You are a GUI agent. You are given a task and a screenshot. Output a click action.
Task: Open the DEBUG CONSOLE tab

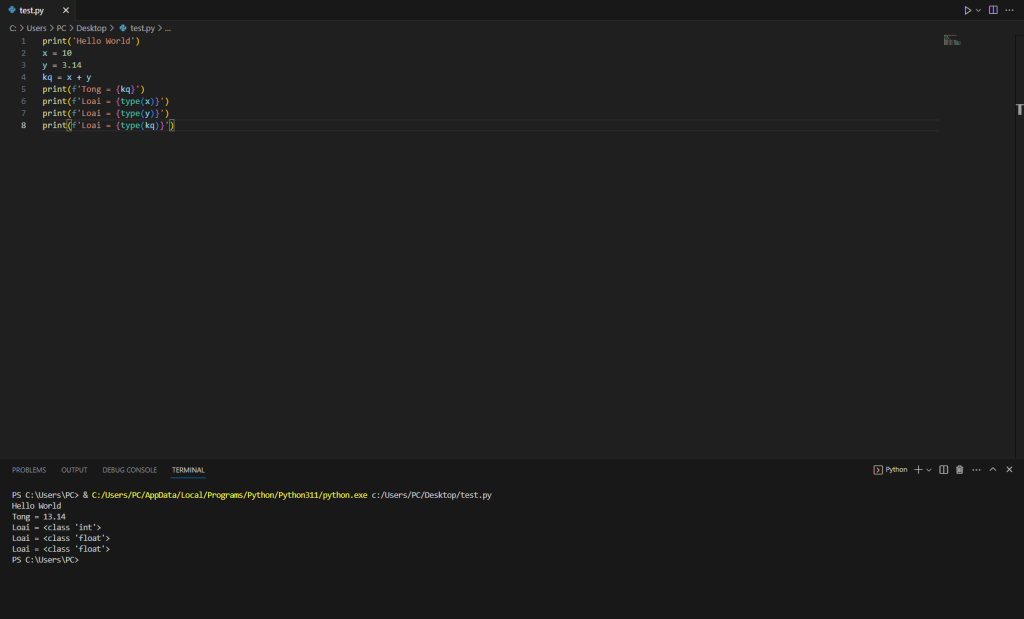(x=129, y=470)
